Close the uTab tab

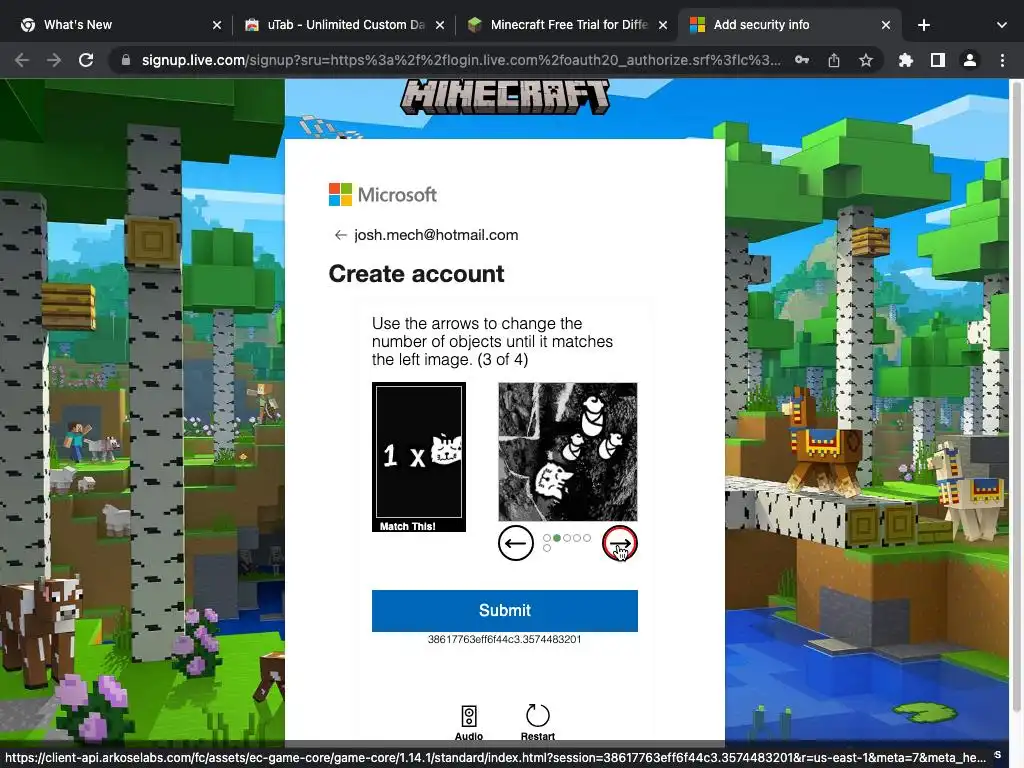click(x=440, y=25)
